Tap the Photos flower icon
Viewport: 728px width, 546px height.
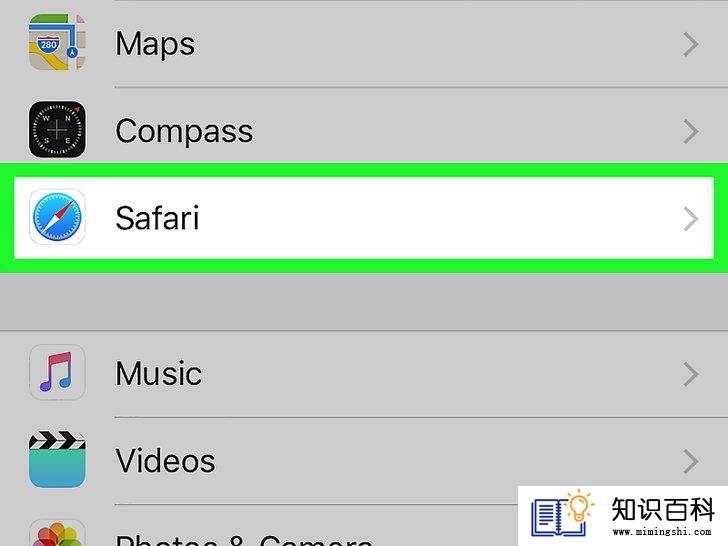coord(57,533)
